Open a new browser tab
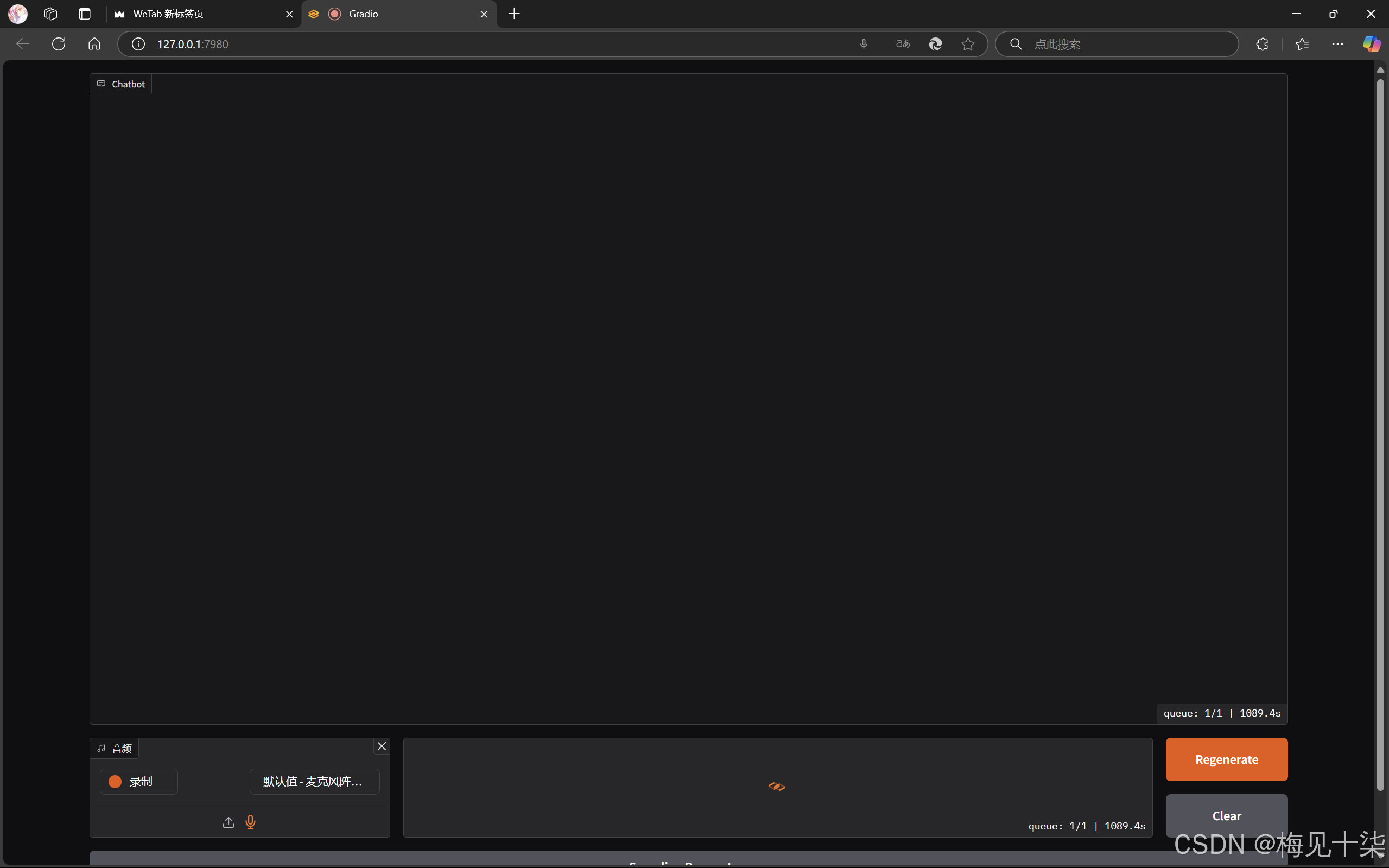Image resolution: width=1389 pixels, height=868 pixels. click(x=514, y=14)
